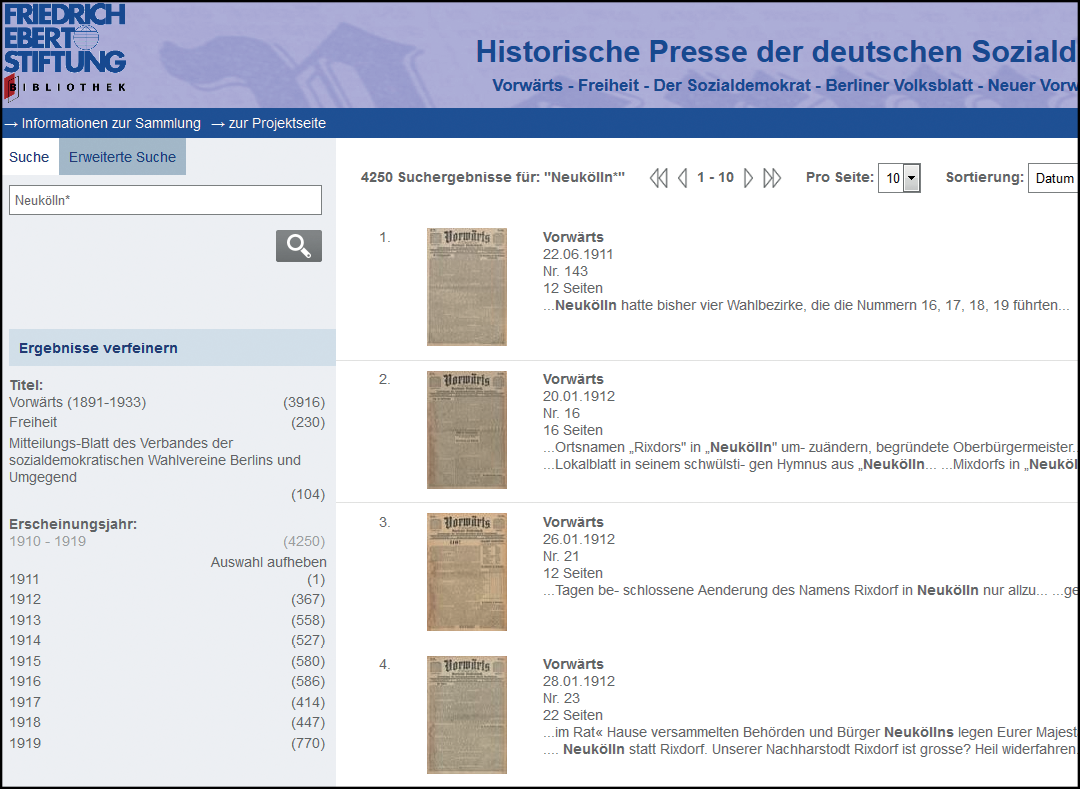Switch to the Suche tab
1080x789 pixels.
(29, 157)
